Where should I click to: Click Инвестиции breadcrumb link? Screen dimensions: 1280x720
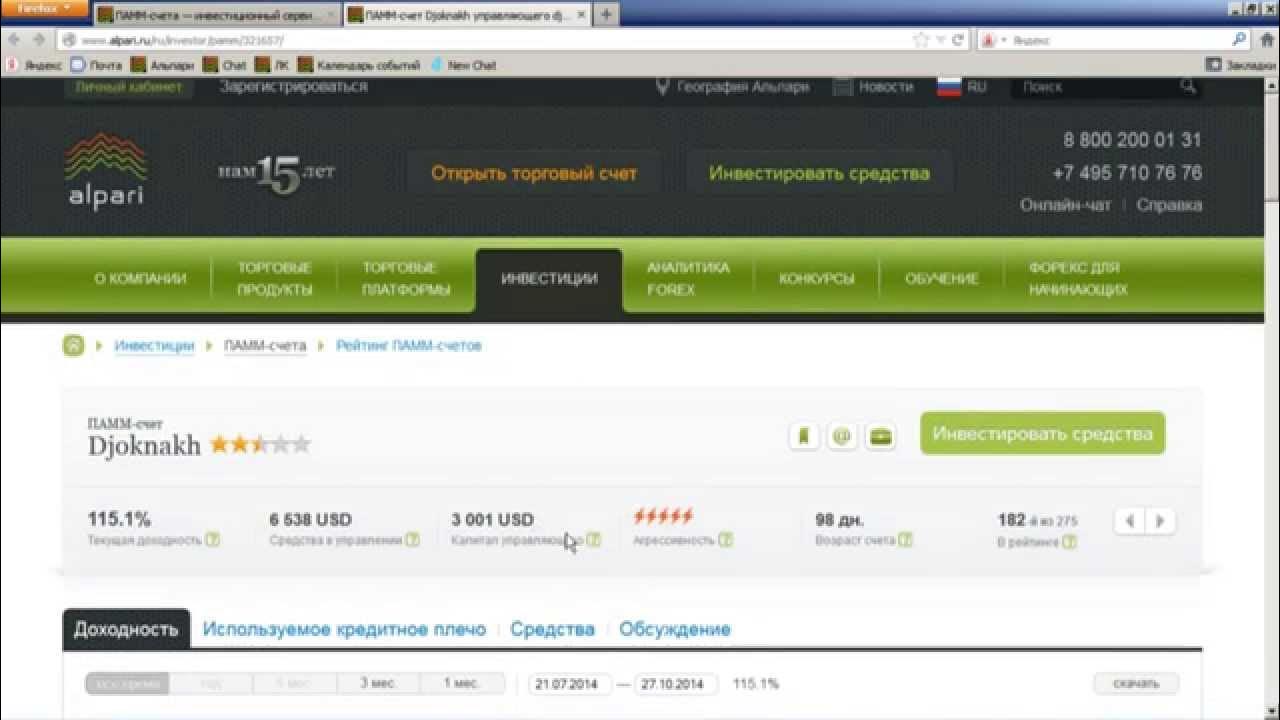click(x=154, y=346)
